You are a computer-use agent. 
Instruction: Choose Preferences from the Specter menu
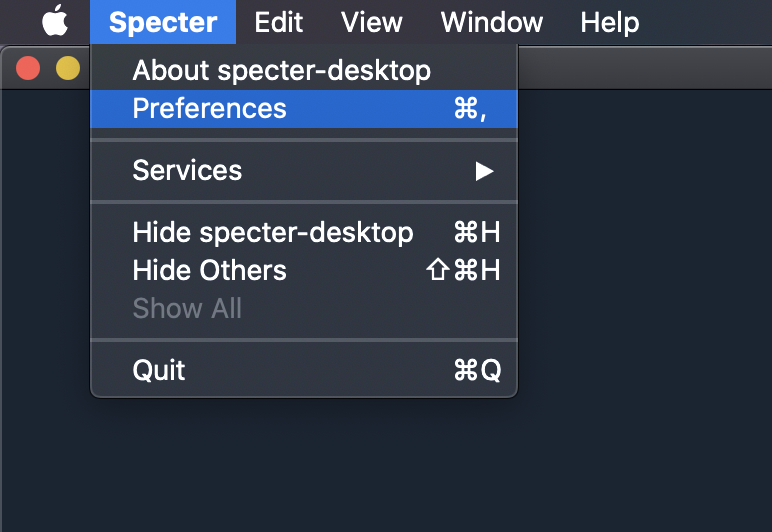click(x=209, y=108)
